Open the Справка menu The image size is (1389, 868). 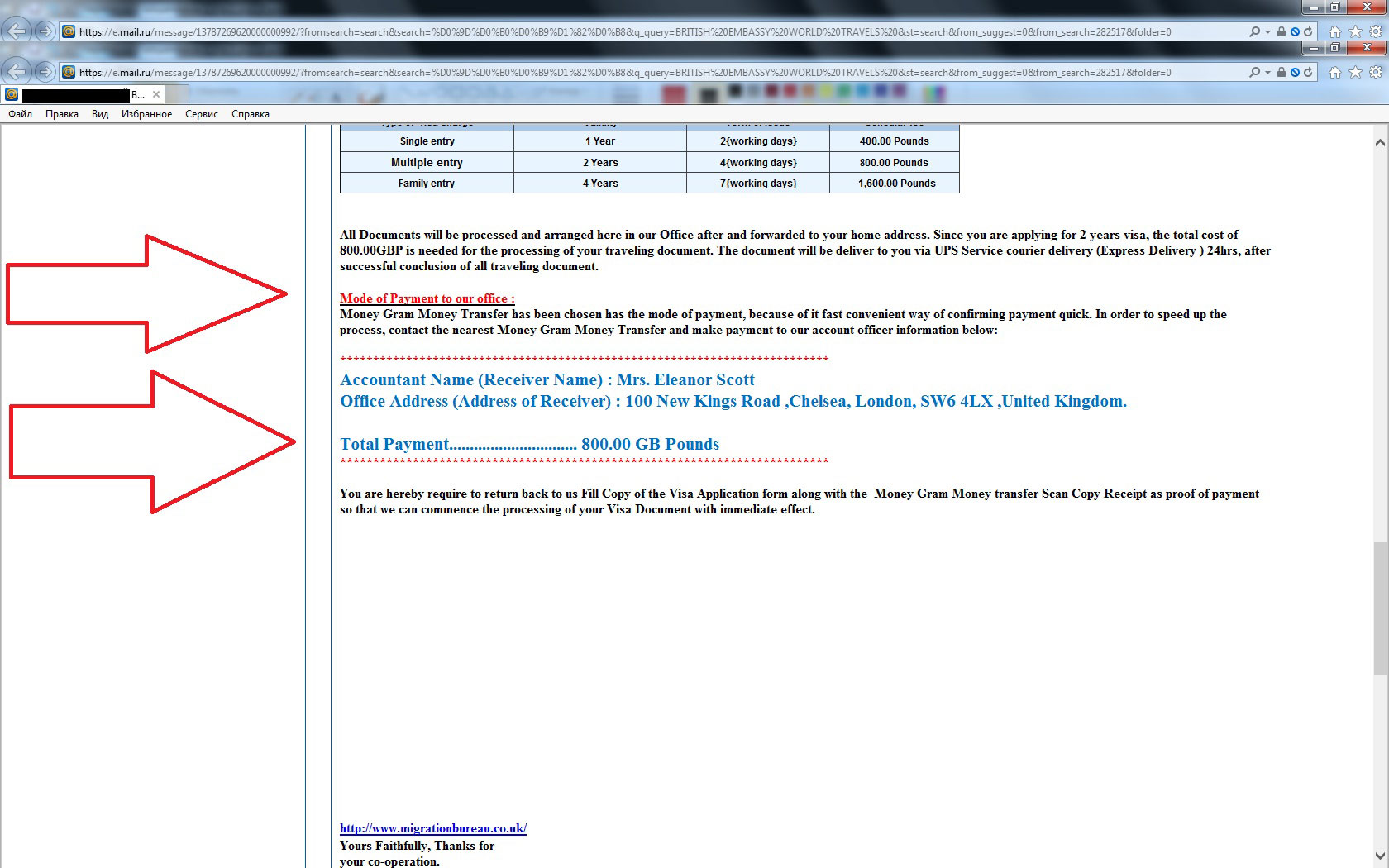pos(251,114)
